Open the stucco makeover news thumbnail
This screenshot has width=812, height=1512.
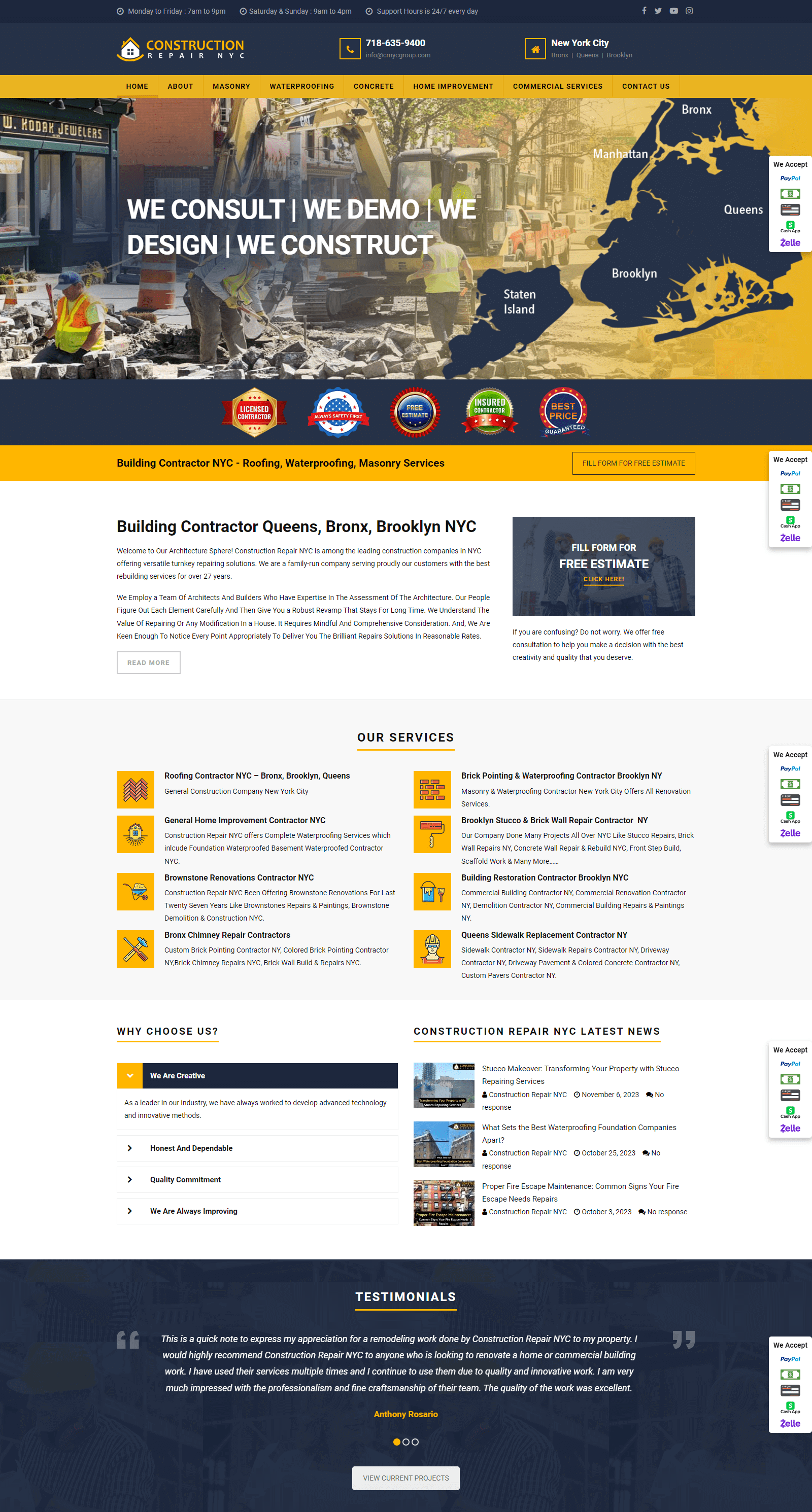click(444, 1086)
